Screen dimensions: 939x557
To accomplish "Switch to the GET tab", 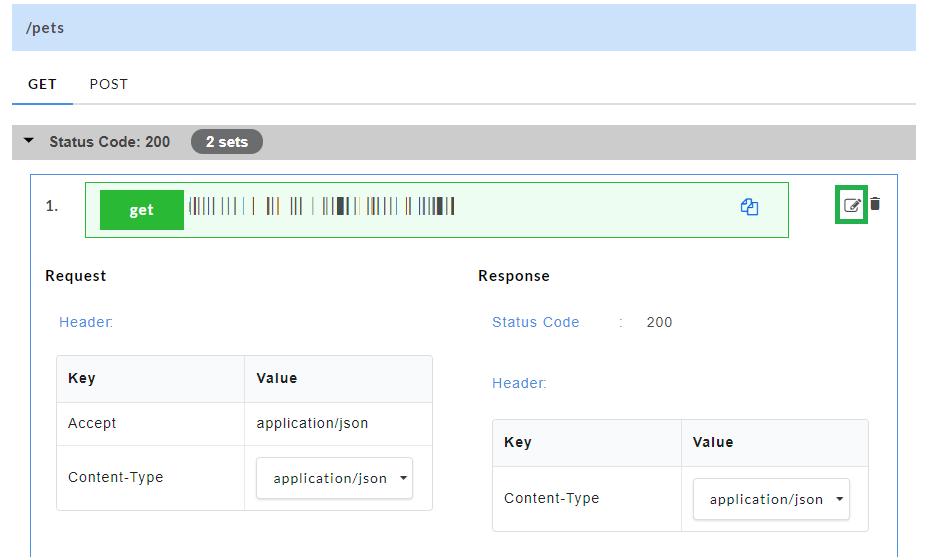I will tap(42, 84).
